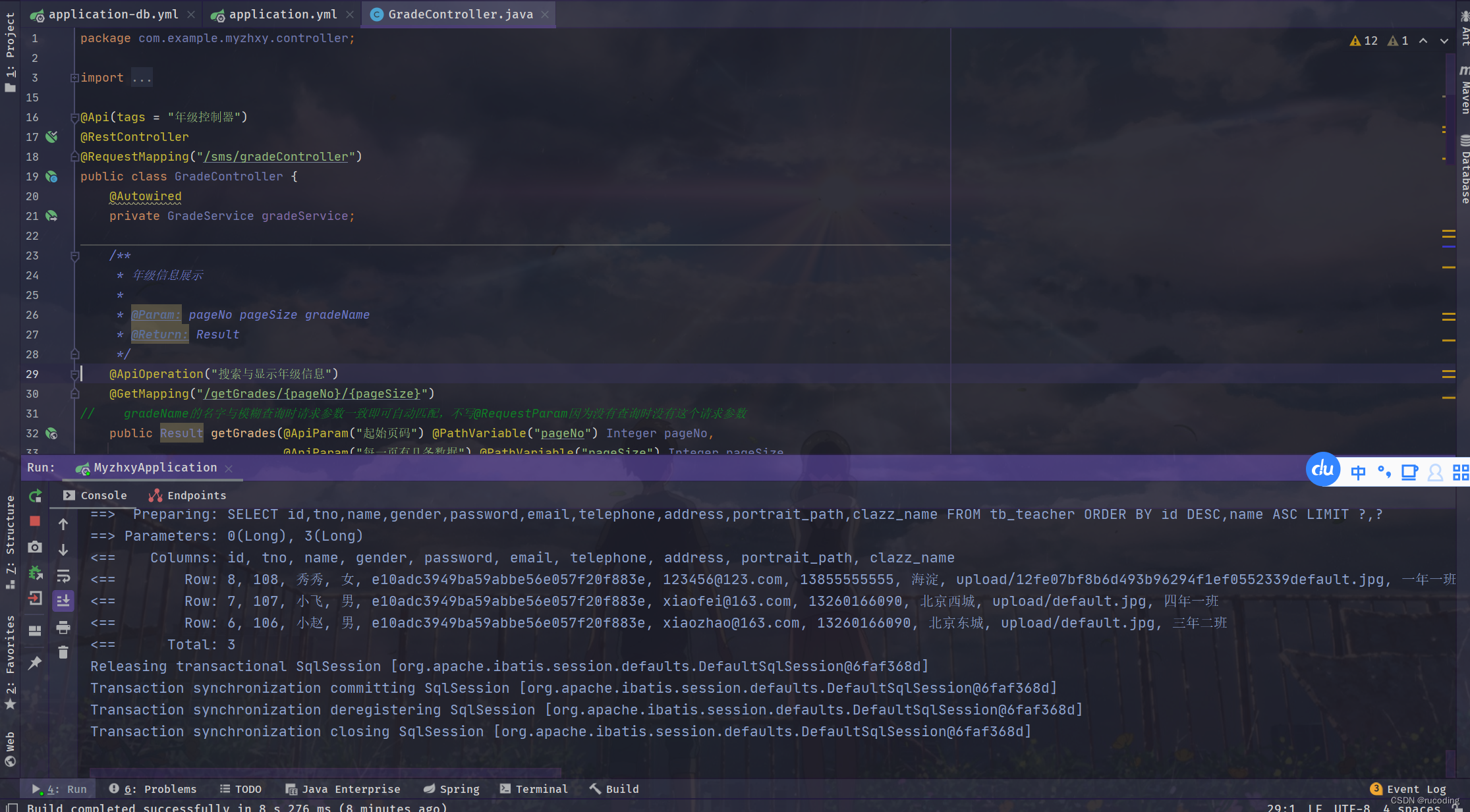The image size is (1470, 812).
Task: Click the 12 warnings inspection indicator
Action: 1363,41
